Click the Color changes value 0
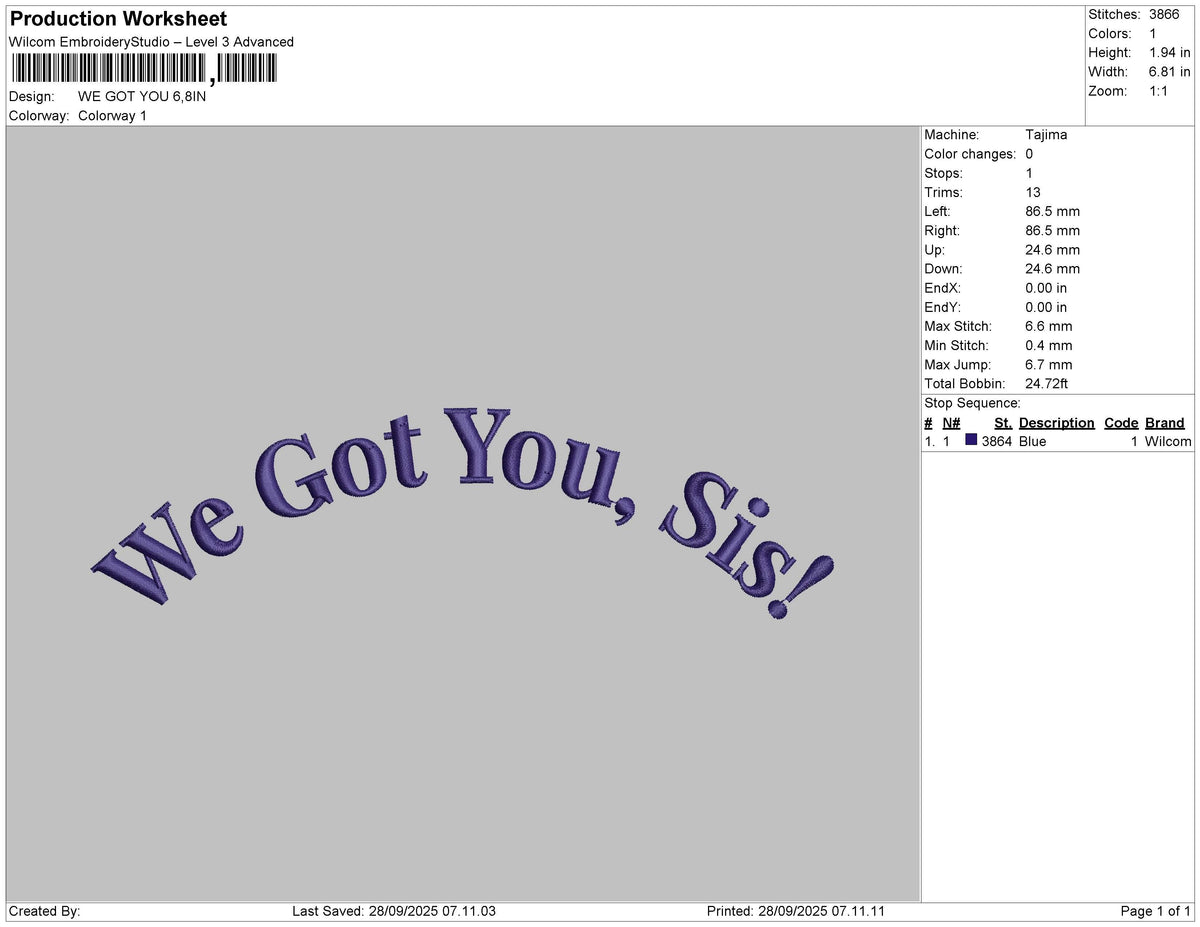 click(x=1029, y=154)
